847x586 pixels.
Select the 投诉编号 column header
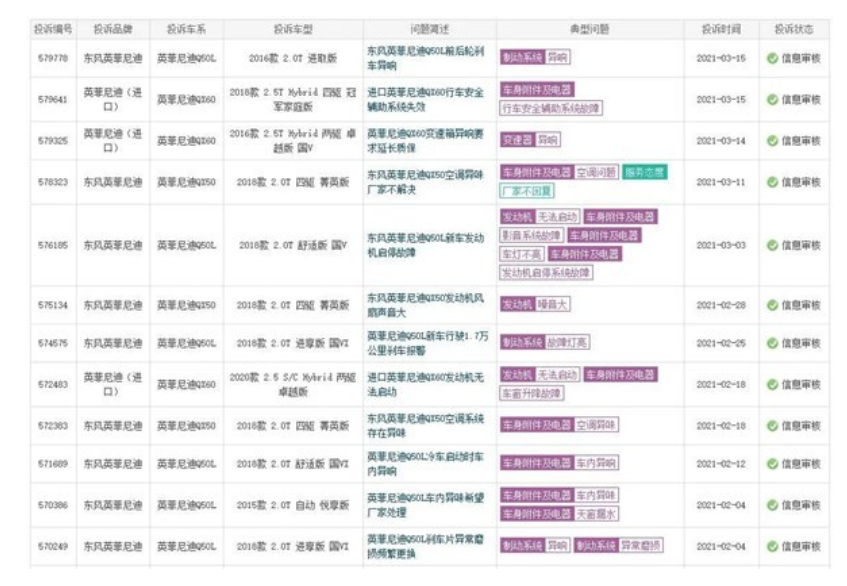point(53,29)
